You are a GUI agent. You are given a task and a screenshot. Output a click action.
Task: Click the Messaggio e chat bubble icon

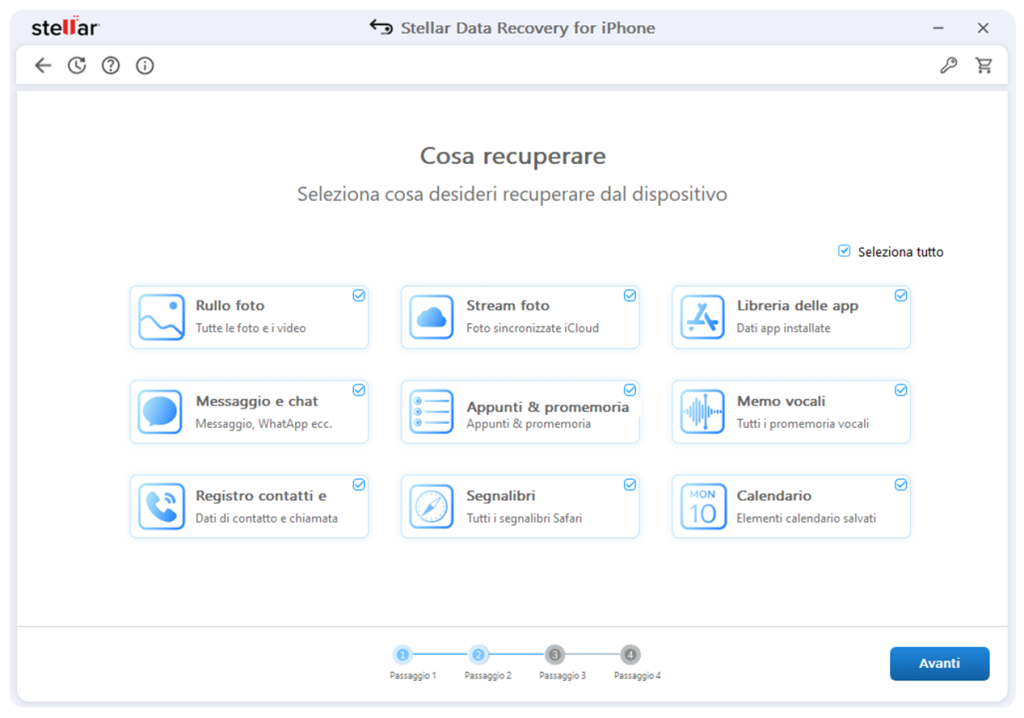(x=161, y=412)
